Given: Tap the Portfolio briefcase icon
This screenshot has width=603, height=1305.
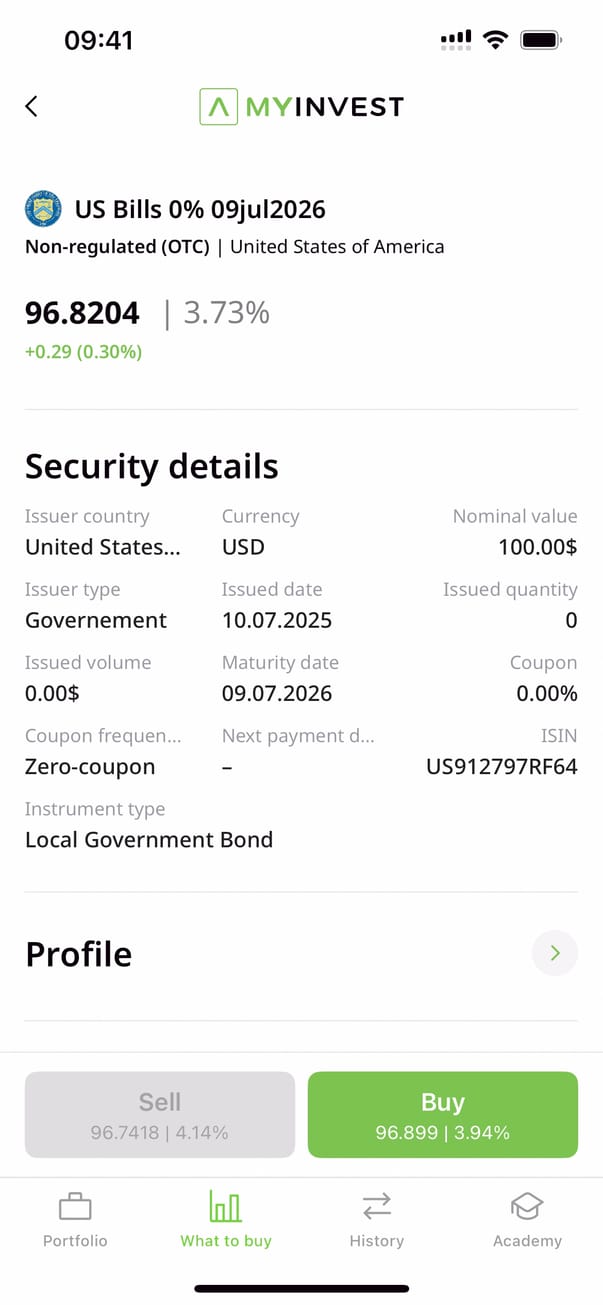Looking at the screenshot, I should click(x=75, y=1207).
